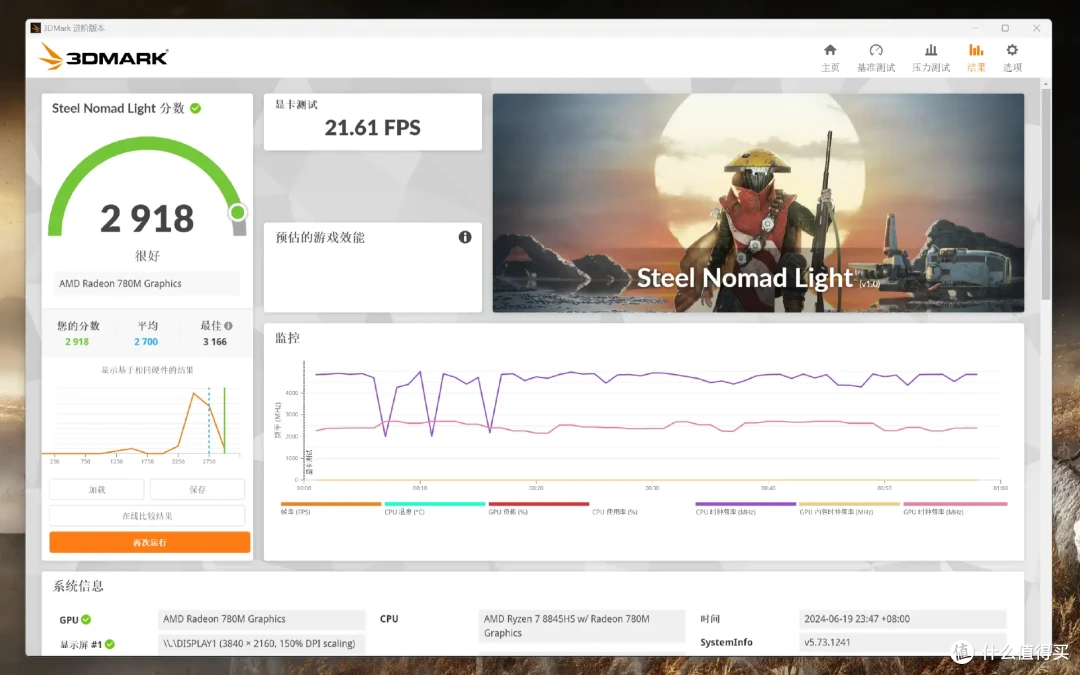
Task: Click the 显示基于相同硬件的结果 caption
Action: (147, 370)
